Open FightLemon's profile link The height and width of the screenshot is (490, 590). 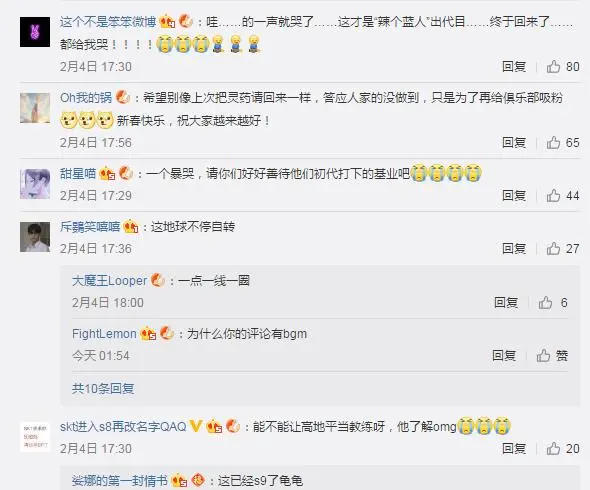click(x=104, y=334)
